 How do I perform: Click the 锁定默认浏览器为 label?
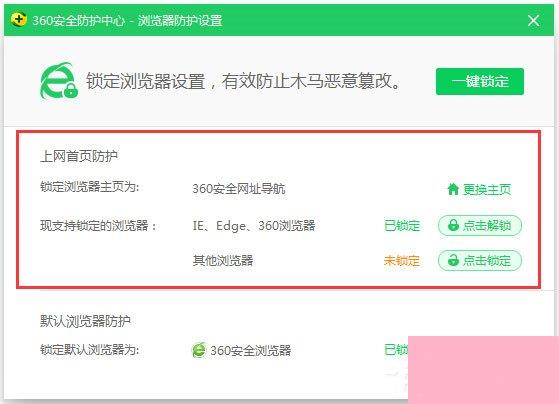tap(89, 349)
